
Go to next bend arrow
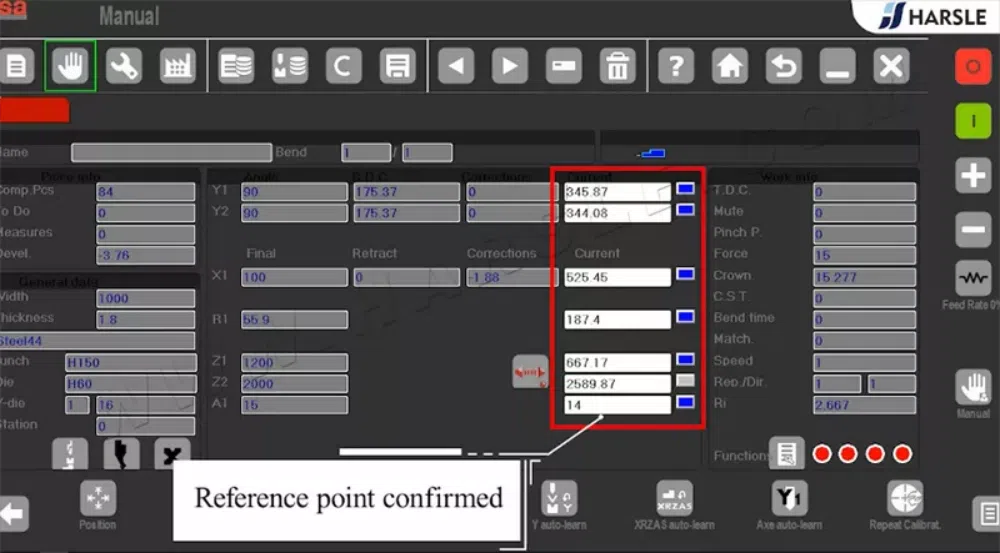(x=510, y=66)
